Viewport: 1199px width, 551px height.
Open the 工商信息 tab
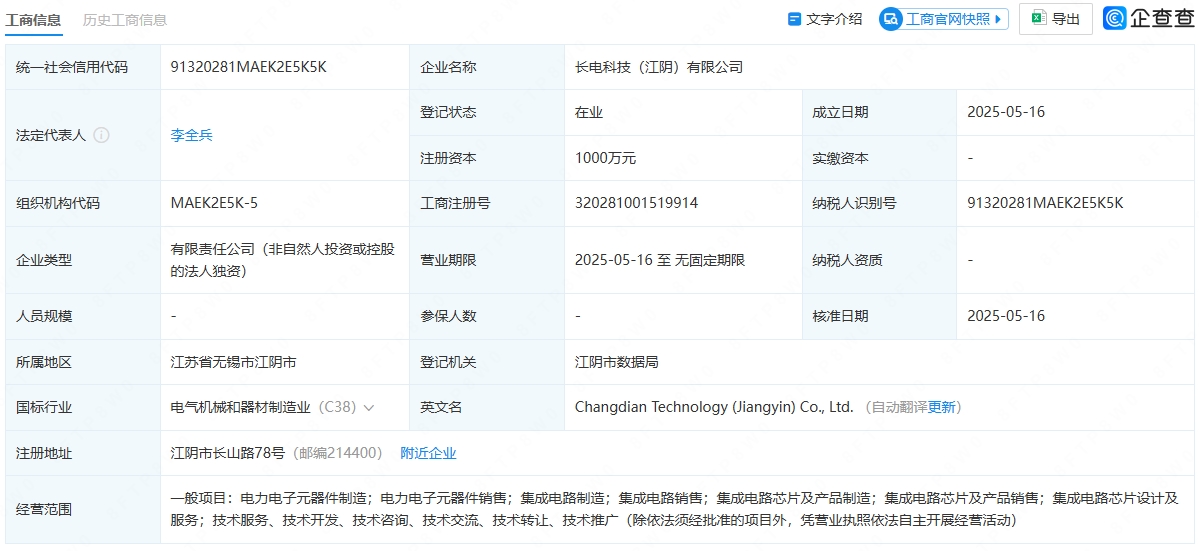[x=33, y=20]
